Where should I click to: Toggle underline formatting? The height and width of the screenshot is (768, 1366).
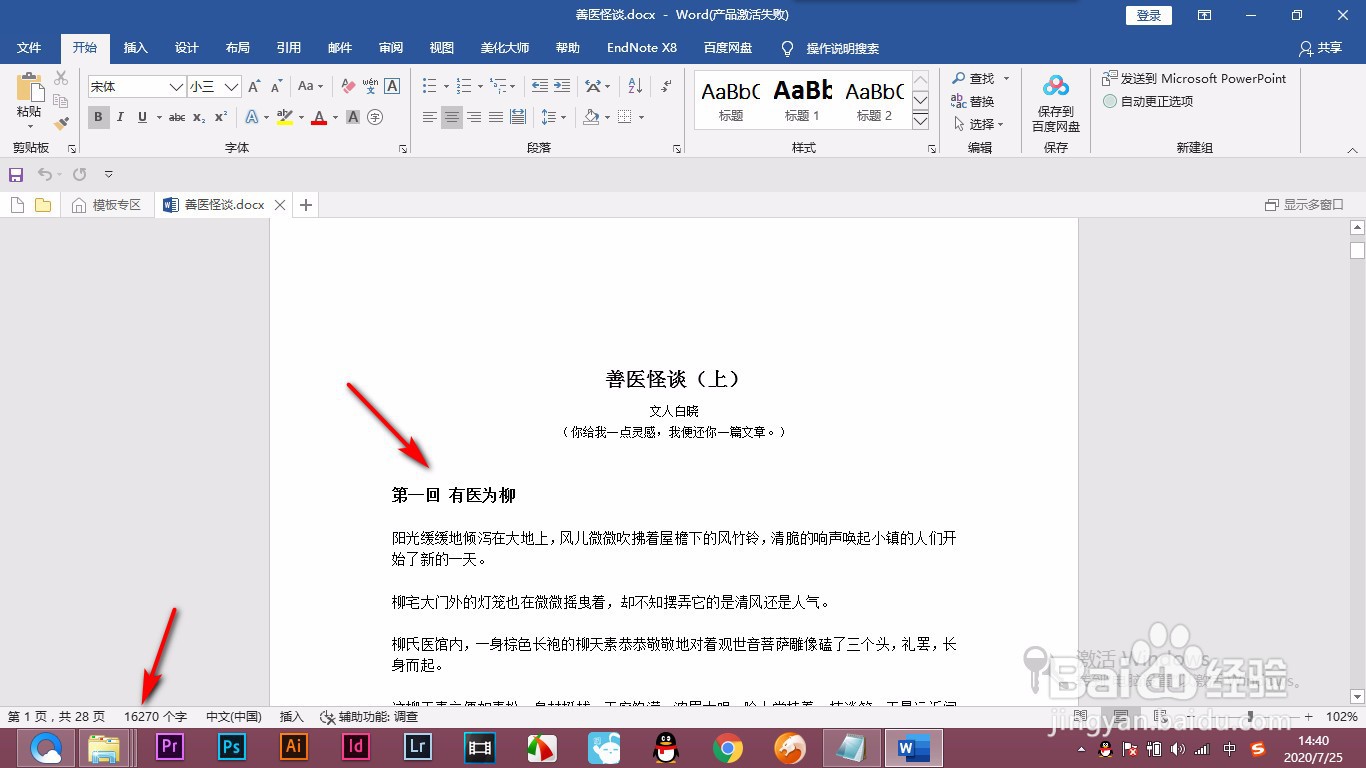pyautogui.click(x=141, y=117)
